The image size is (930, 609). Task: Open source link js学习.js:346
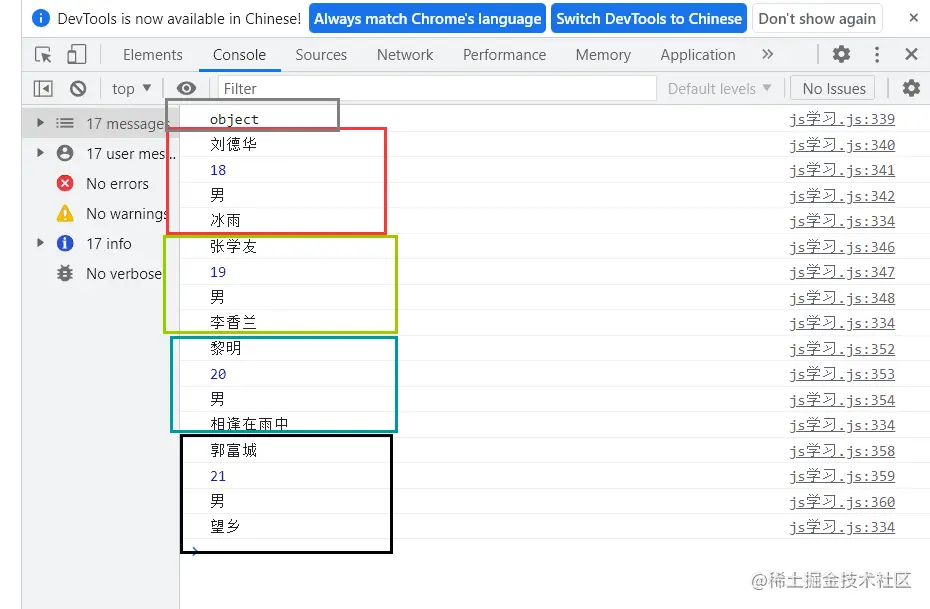pyautogui.click(x=842, y=247)
